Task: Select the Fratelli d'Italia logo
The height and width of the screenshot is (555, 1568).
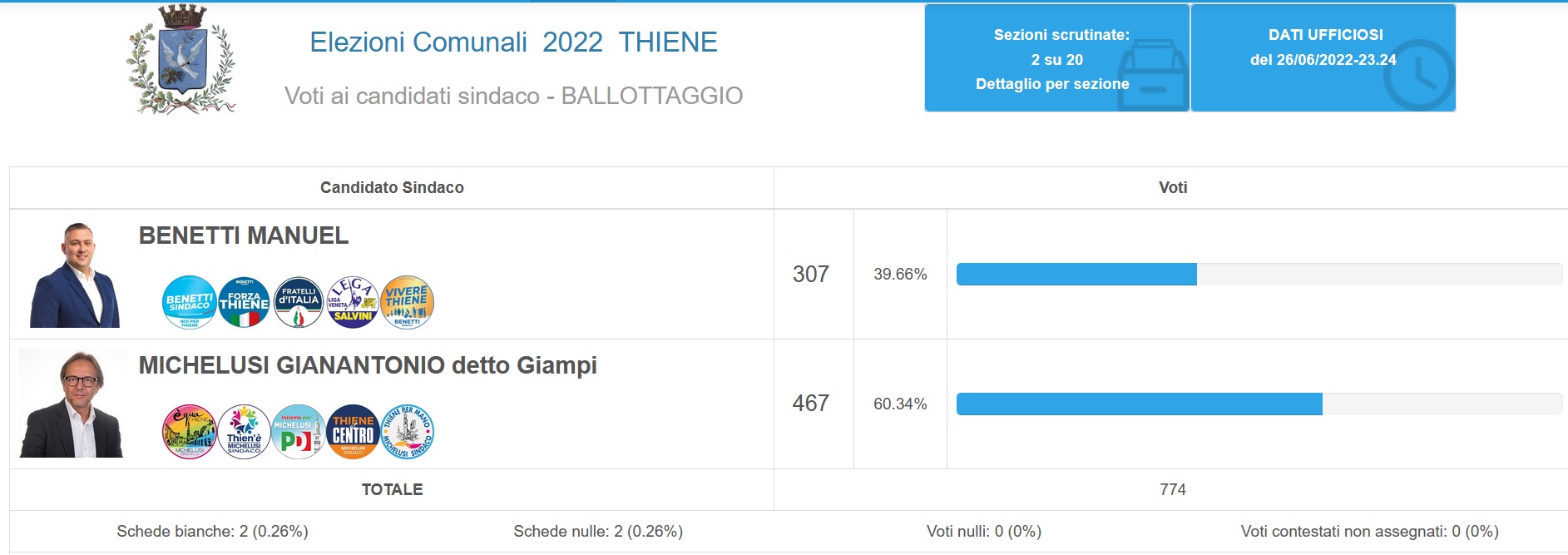Action: tap(299, 302)
